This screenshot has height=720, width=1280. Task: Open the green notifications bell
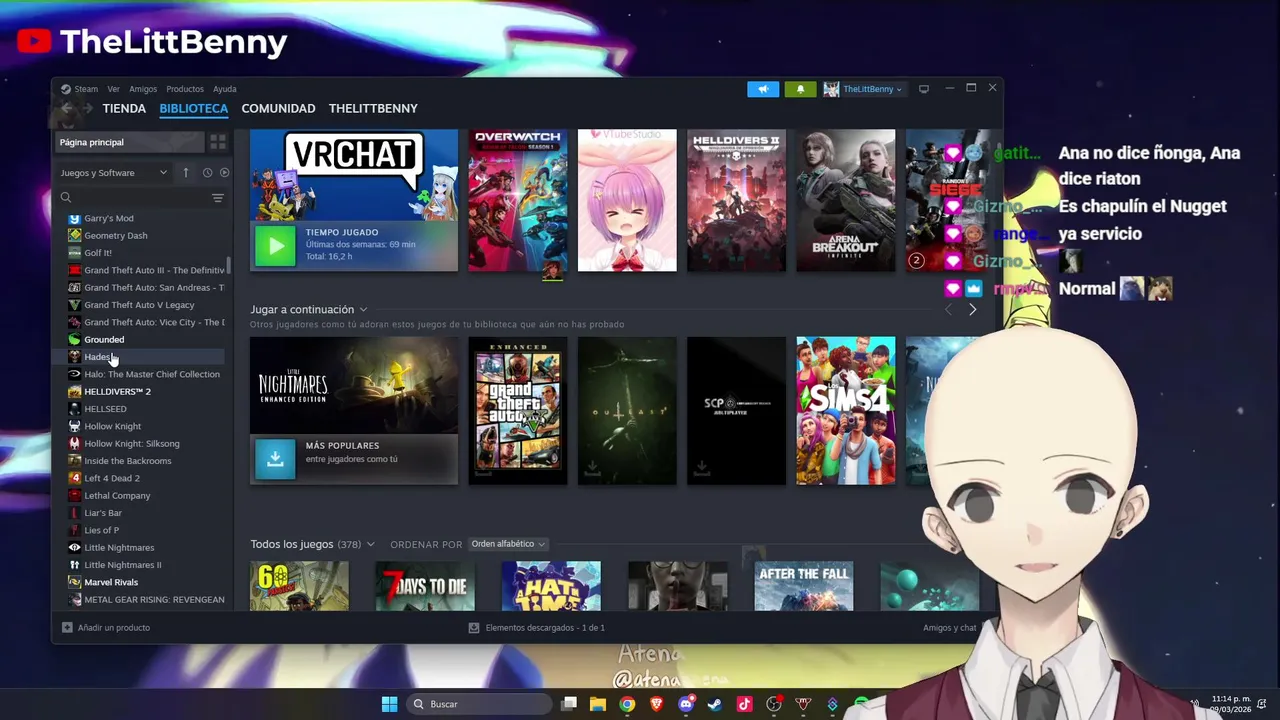pos(800,89)
